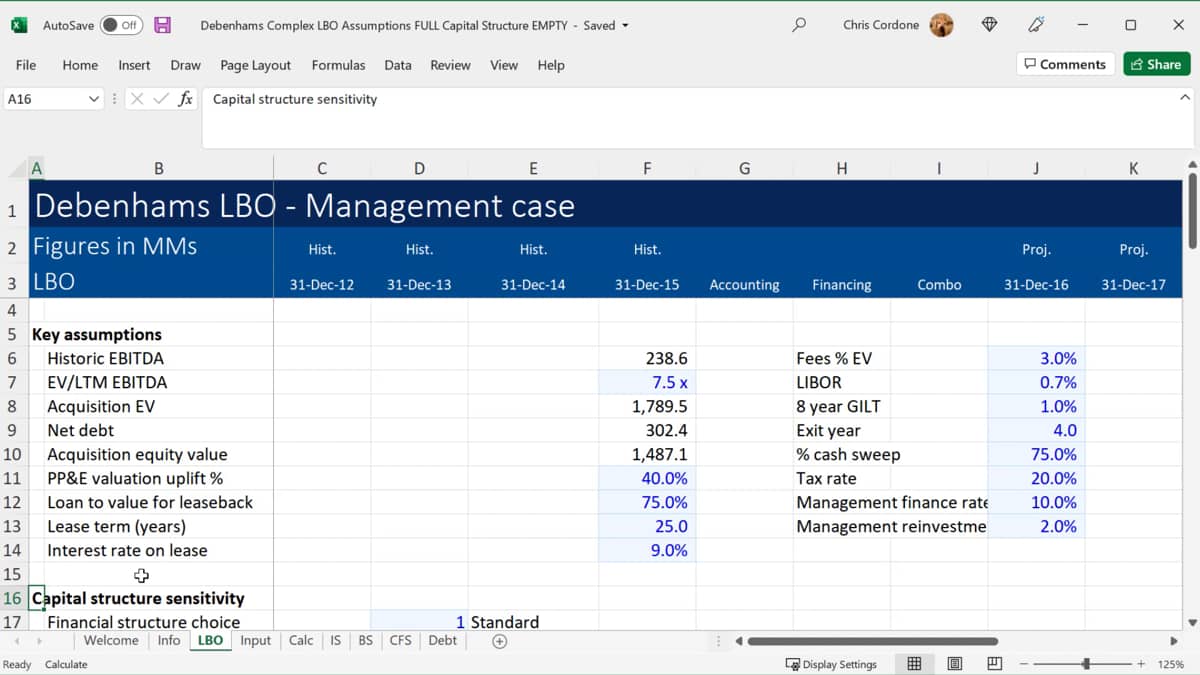Click the Exit year value 4.0

(1036, 430)
